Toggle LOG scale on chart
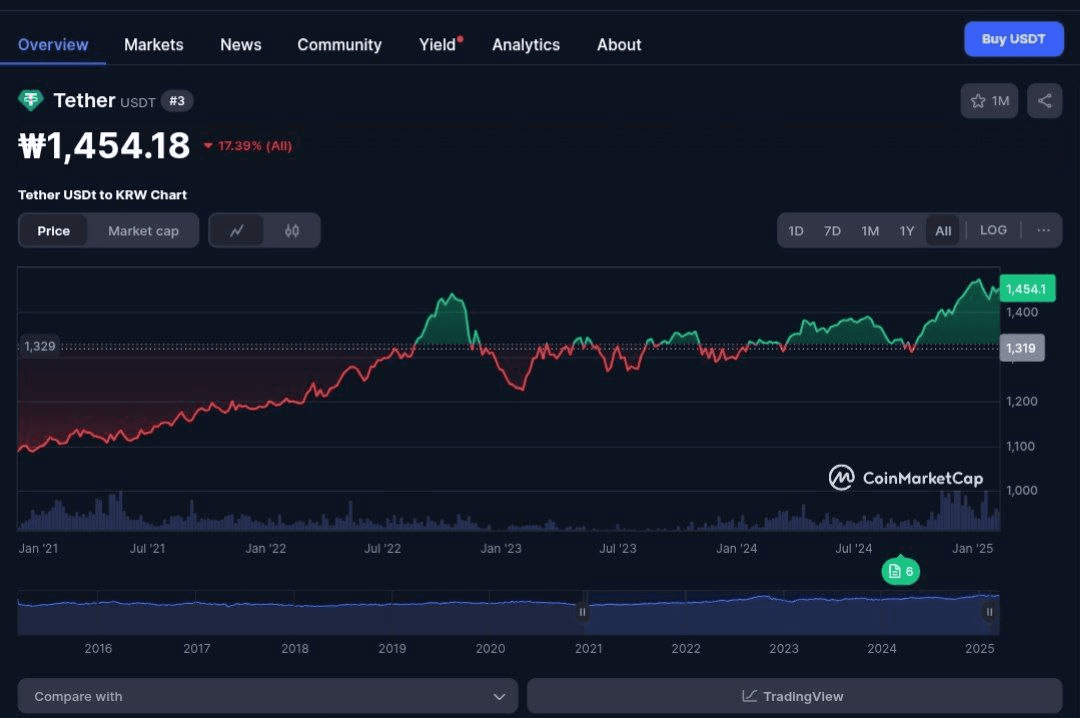 click(993, 230)
